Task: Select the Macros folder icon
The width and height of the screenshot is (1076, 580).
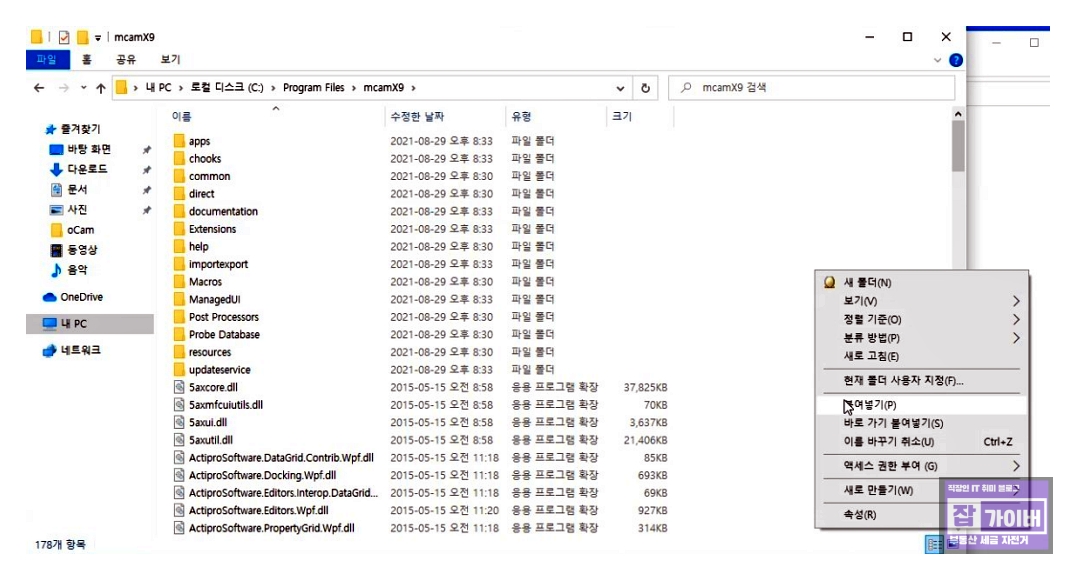Action: [179, 281]
